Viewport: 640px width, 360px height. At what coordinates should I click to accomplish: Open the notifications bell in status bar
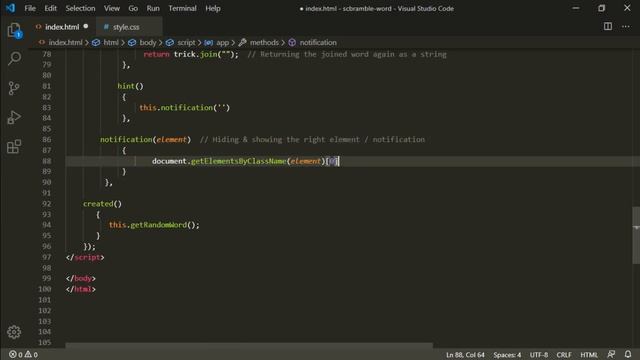click(x=628, y=354)
